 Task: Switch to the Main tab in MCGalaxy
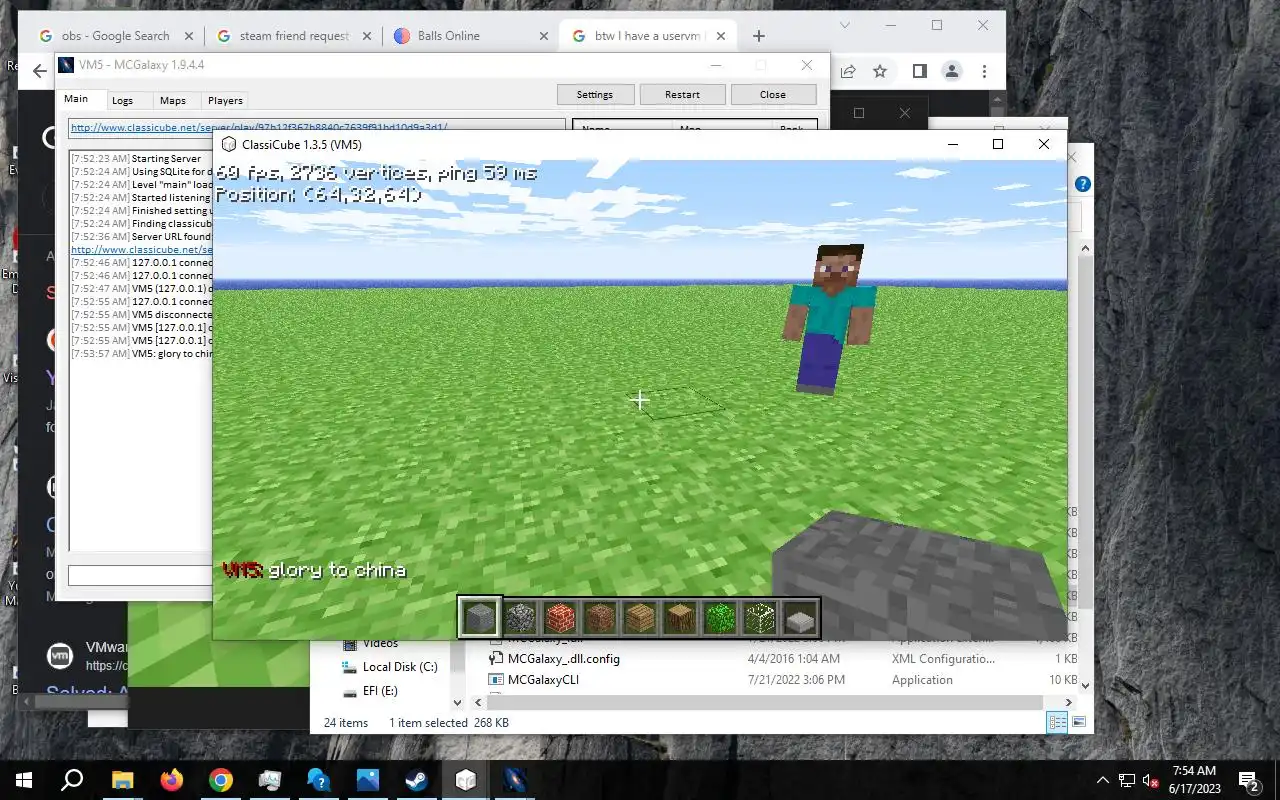(x=76, y=99)
